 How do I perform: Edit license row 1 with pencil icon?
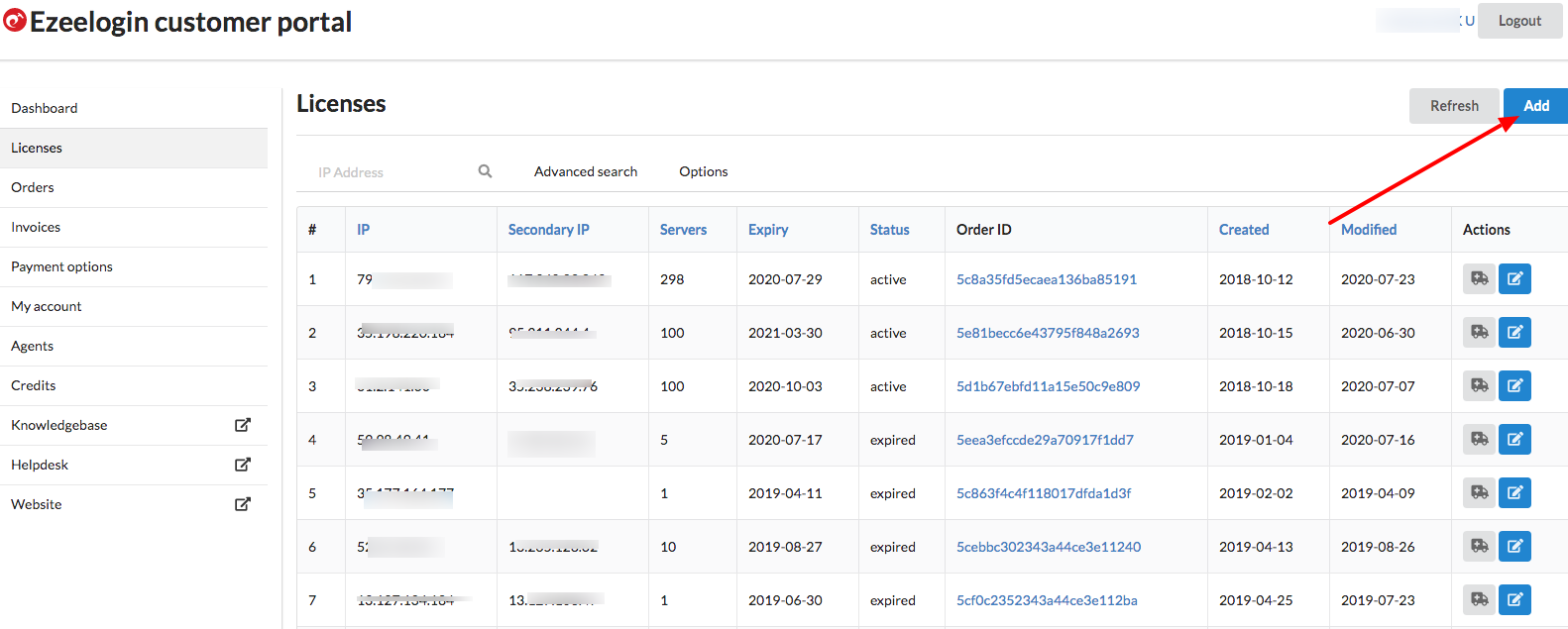point(1514,279)
